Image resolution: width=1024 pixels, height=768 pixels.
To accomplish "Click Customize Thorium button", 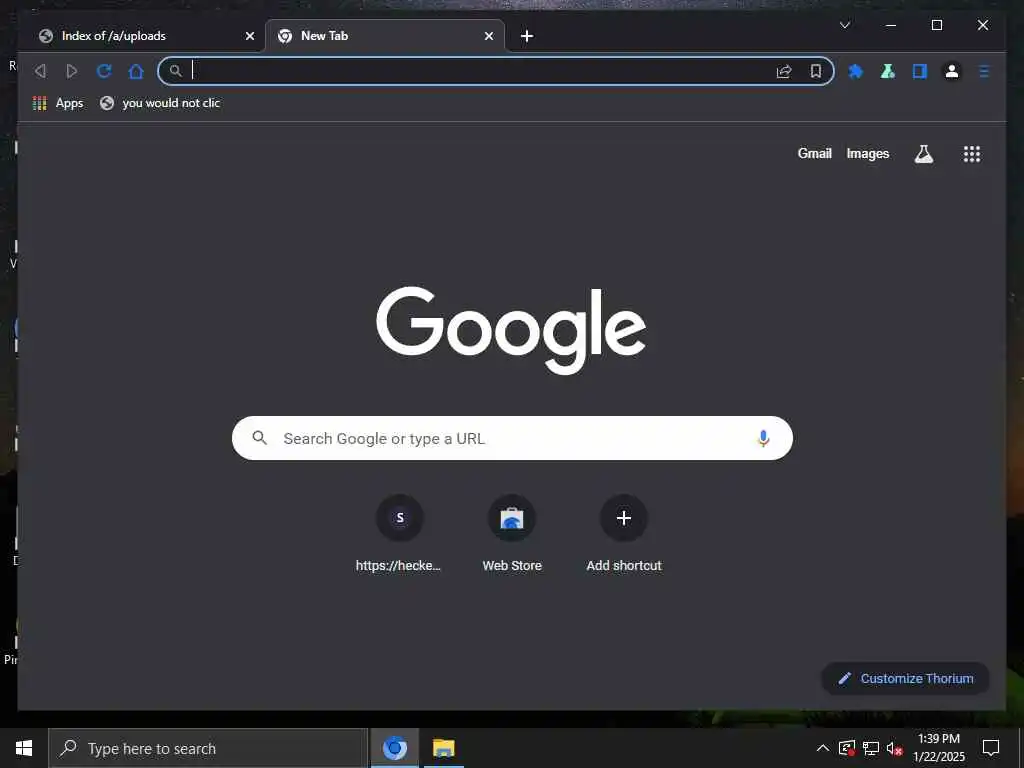I will click(x=905, y=679).
